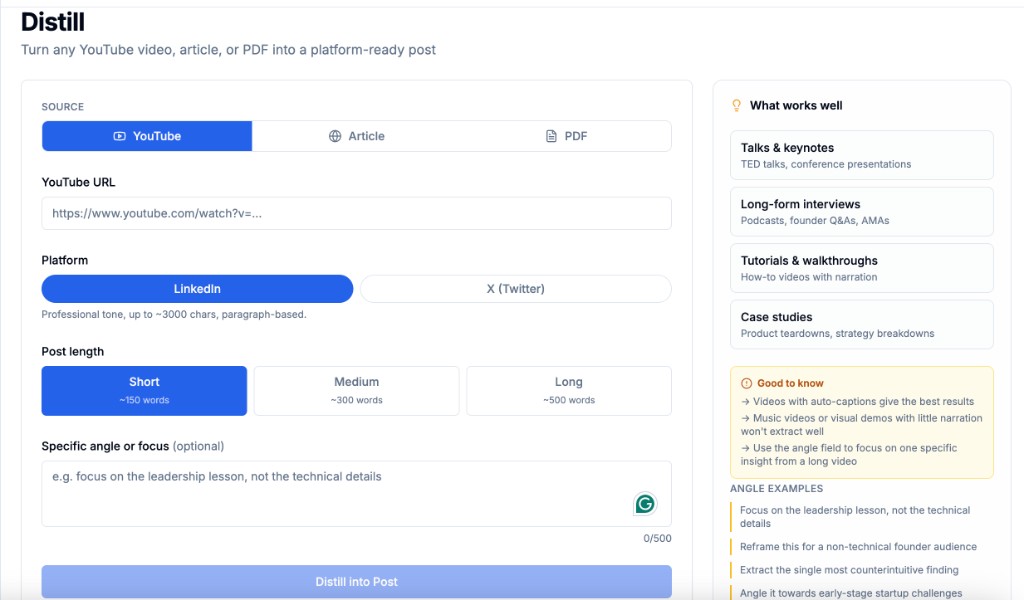Click the globe icon beside Article
Screen dimensions: 1024x600
pos(335,136)
